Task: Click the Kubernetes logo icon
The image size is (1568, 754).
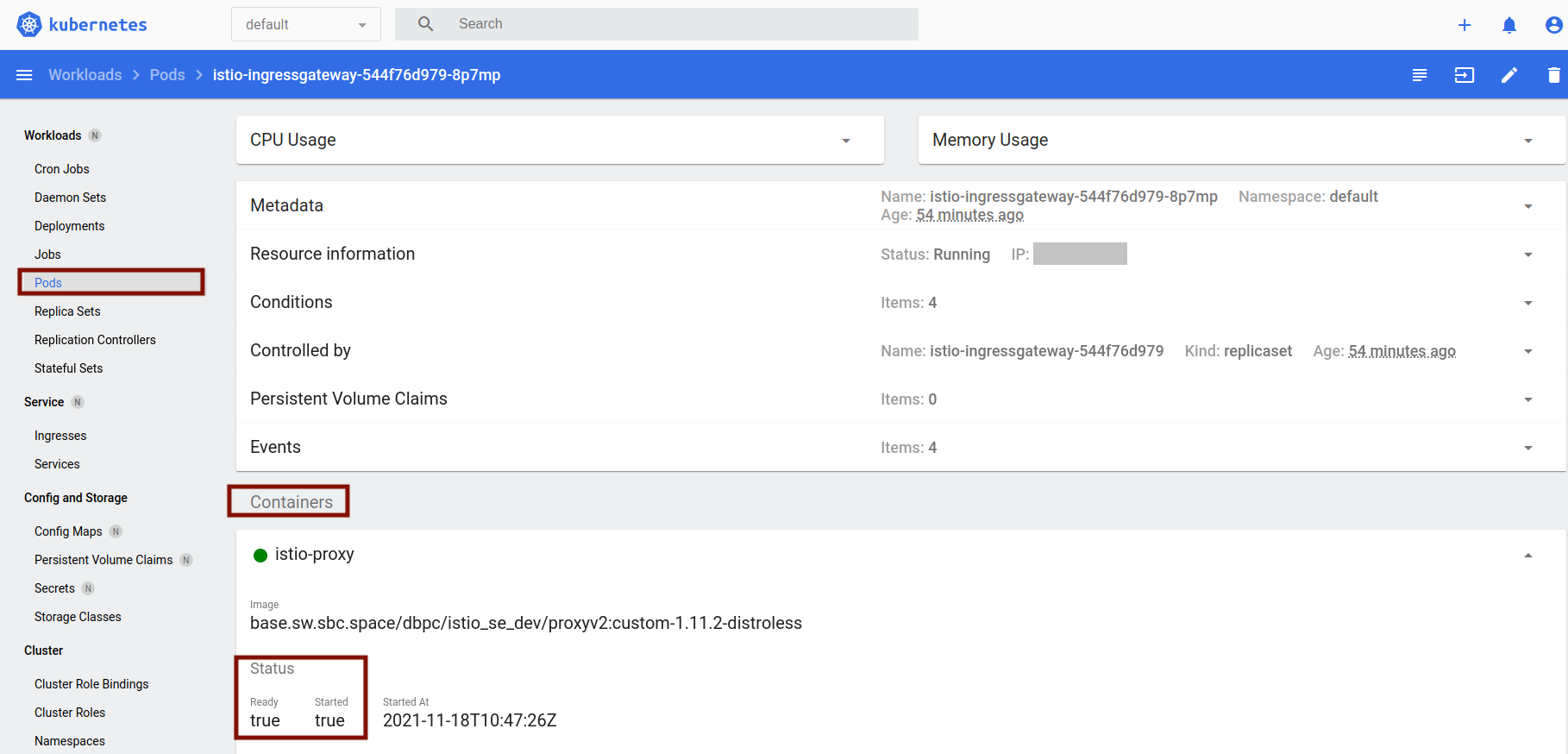Action: click(29, 24)
